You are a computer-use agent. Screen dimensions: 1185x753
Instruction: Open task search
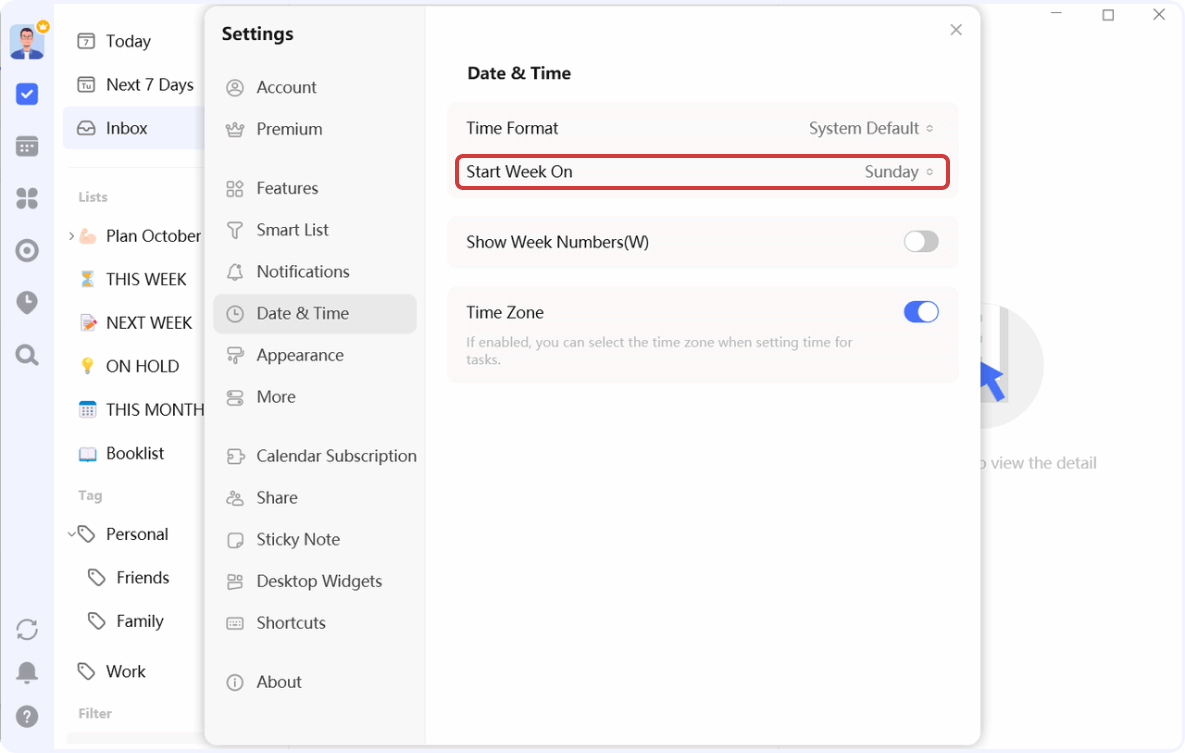pyautogui.click(x=26, y=355)
